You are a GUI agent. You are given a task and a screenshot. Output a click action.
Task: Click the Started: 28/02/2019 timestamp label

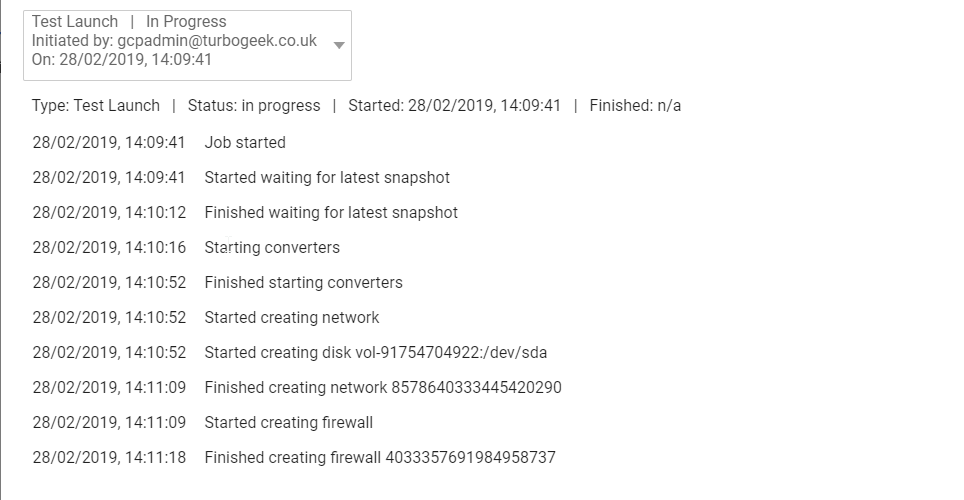454,106
